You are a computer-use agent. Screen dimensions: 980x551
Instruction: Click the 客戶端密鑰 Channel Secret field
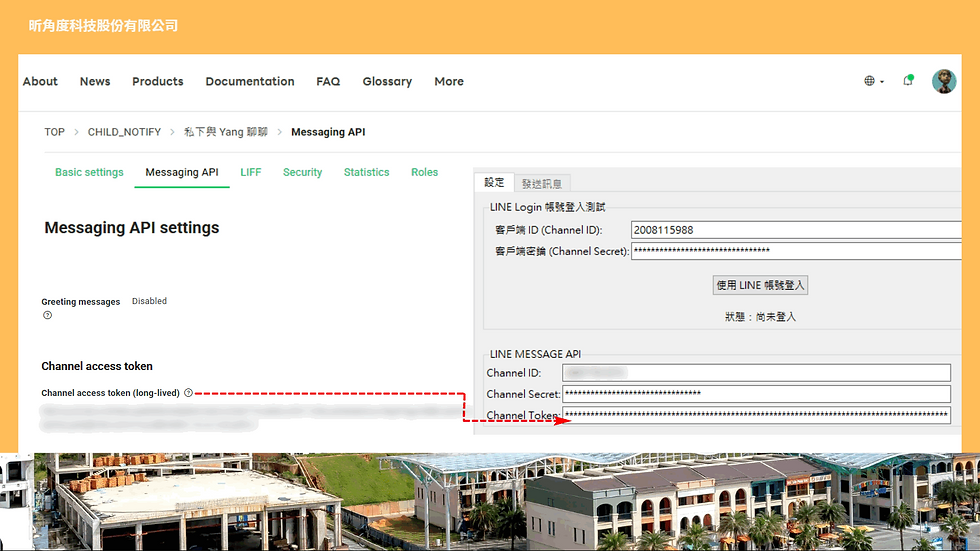(x=796, y=251)
